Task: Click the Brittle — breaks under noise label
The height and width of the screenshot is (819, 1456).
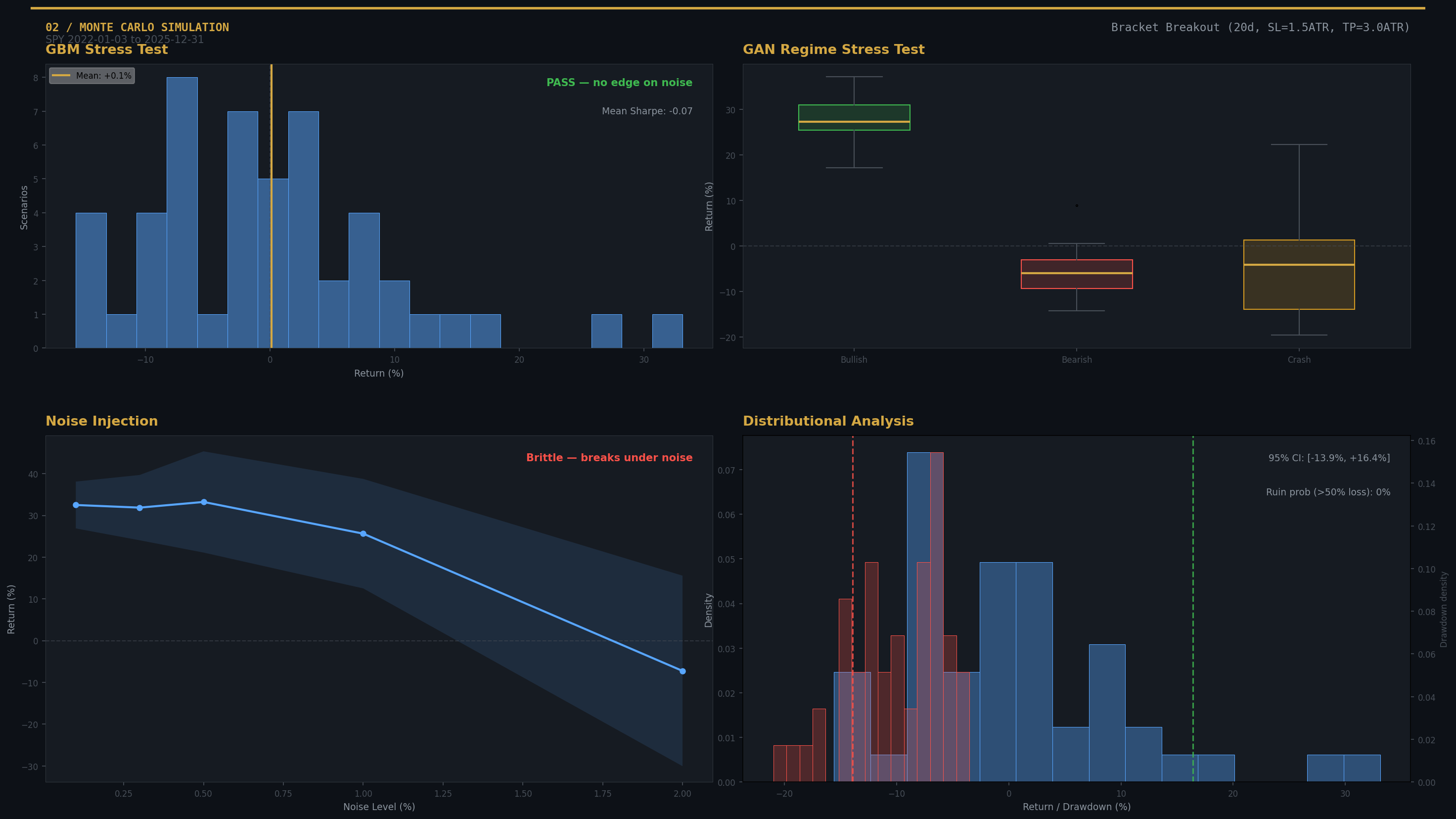Action: (609, 458)
